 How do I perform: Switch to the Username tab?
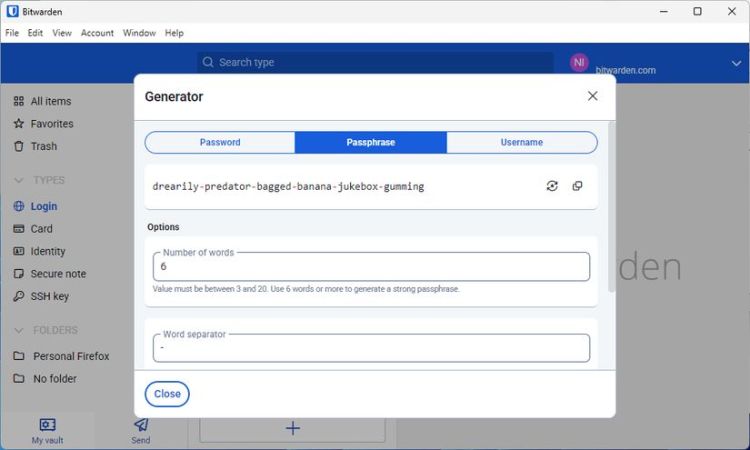[x=521, y=142]
